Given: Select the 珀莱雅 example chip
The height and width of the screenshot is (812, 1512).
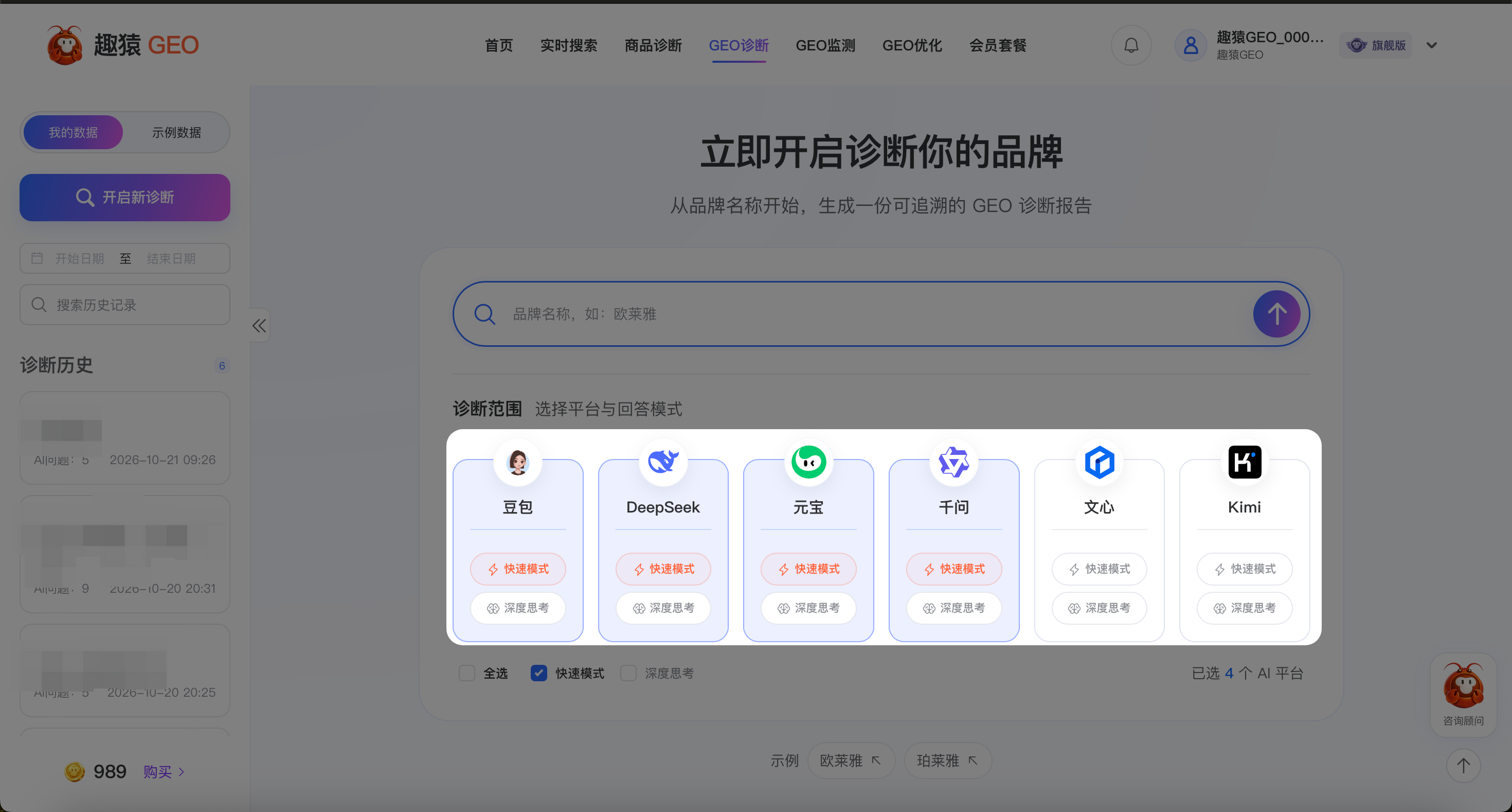Looking at the screenshot, I should tap(948, 761).
